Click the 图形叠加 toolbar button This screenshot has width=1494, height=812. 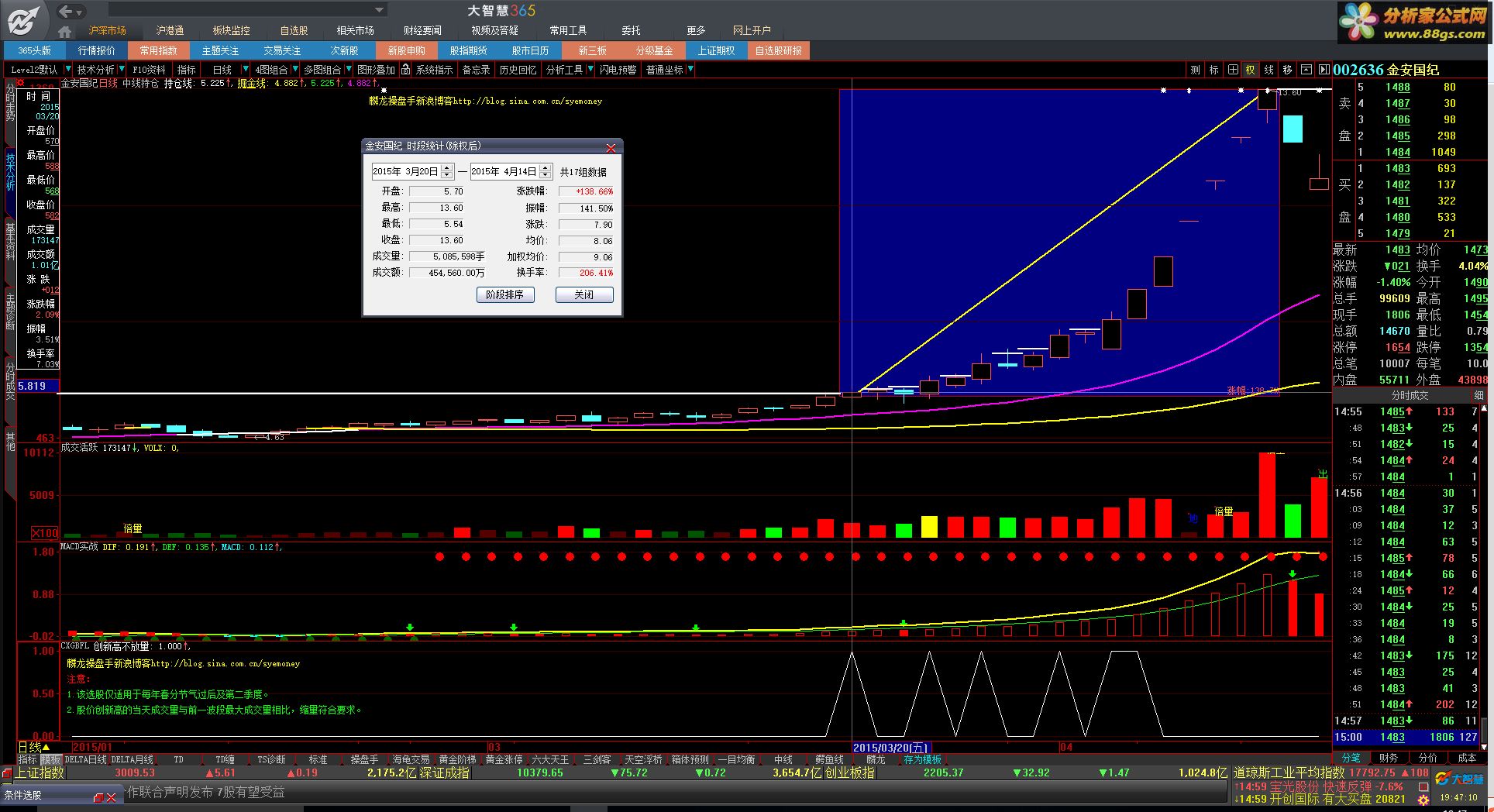(376, 70)
